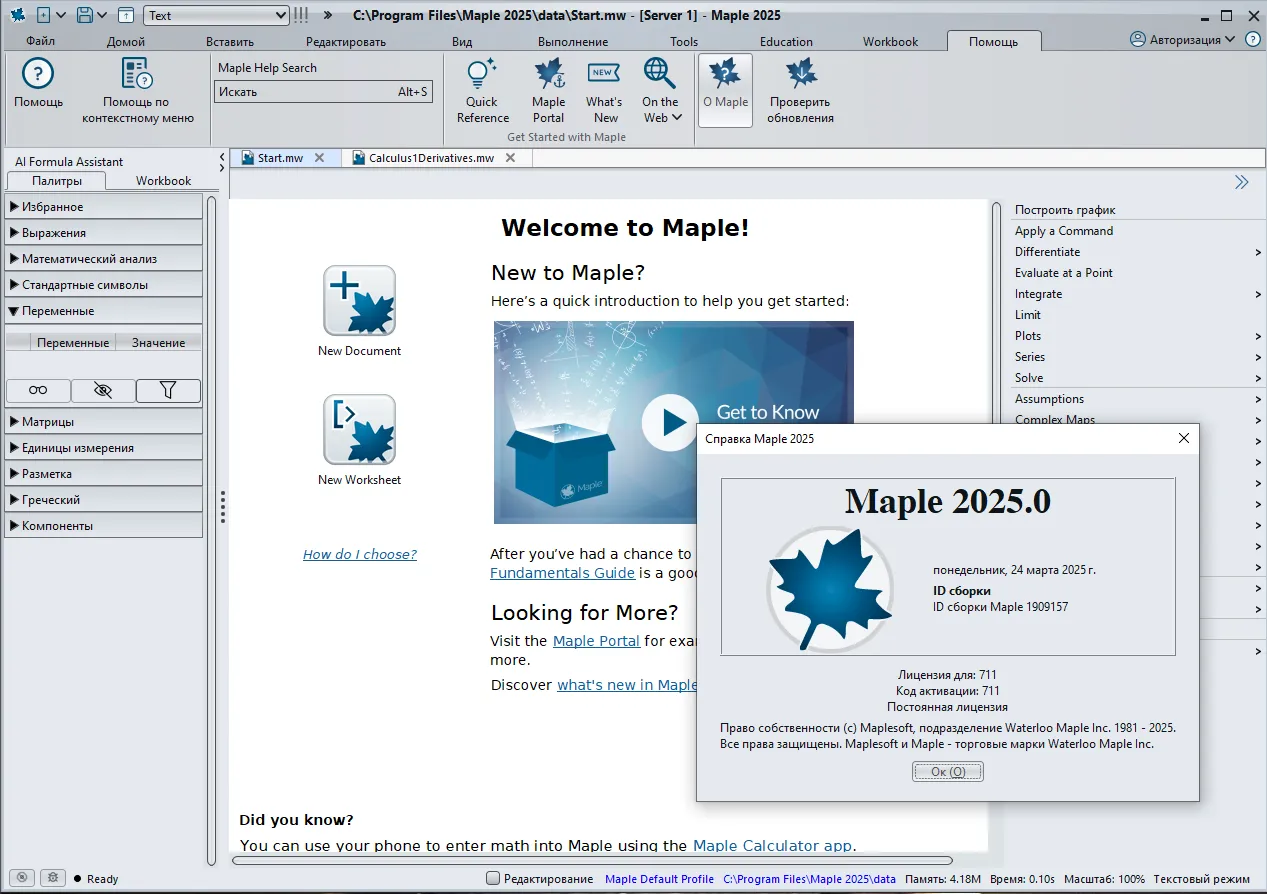1267x894 pixels.
Task: Click the text box icon beside save dropdown
Action: click(126, 15)
